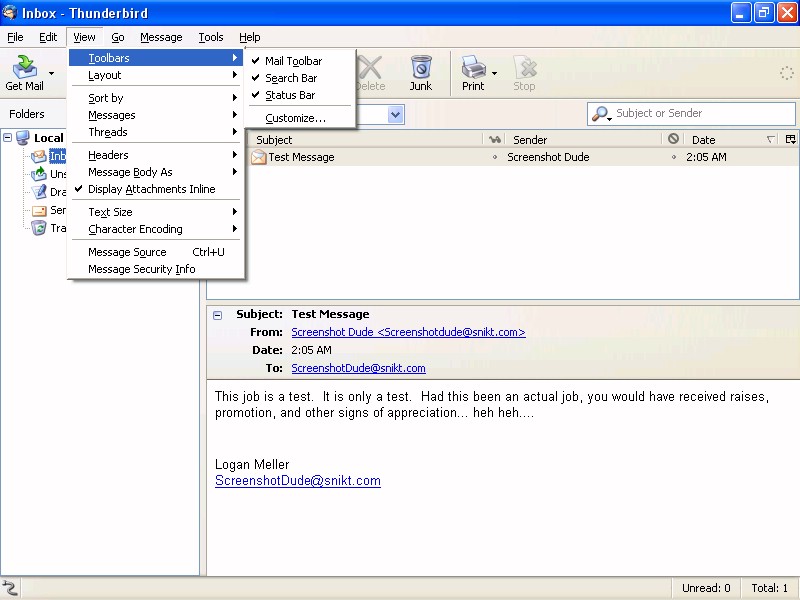Close the View menu
This screenshot has height=600, width=800.
(84, 37)
